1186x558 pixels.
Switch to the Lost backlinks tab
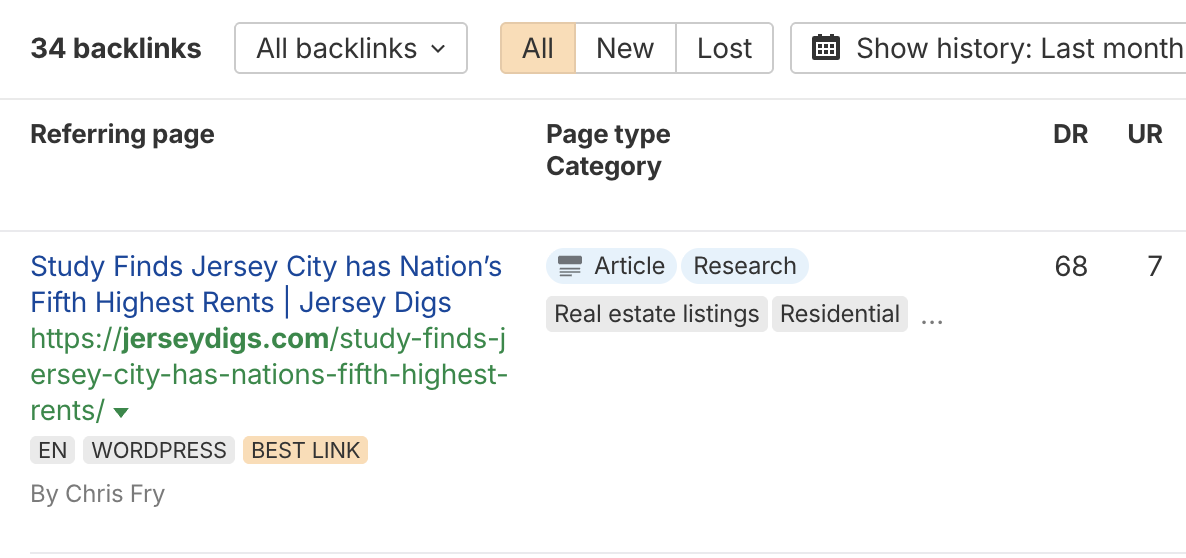pos(724,48)
